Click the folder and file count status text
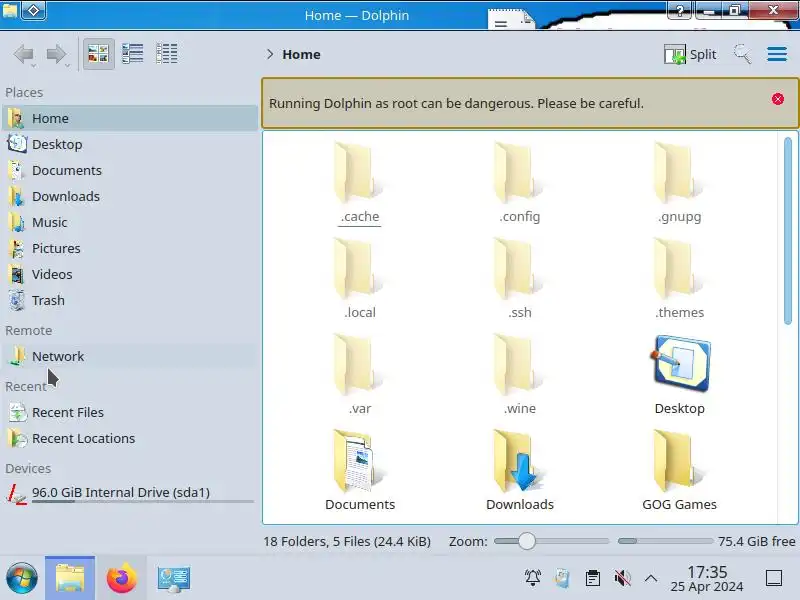The width and height of the screenshot is (800, 600). click(x=347, y=541)
